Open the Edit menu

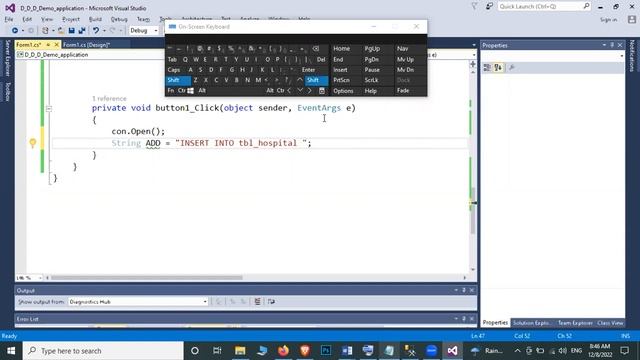click(x=27, y=19)
